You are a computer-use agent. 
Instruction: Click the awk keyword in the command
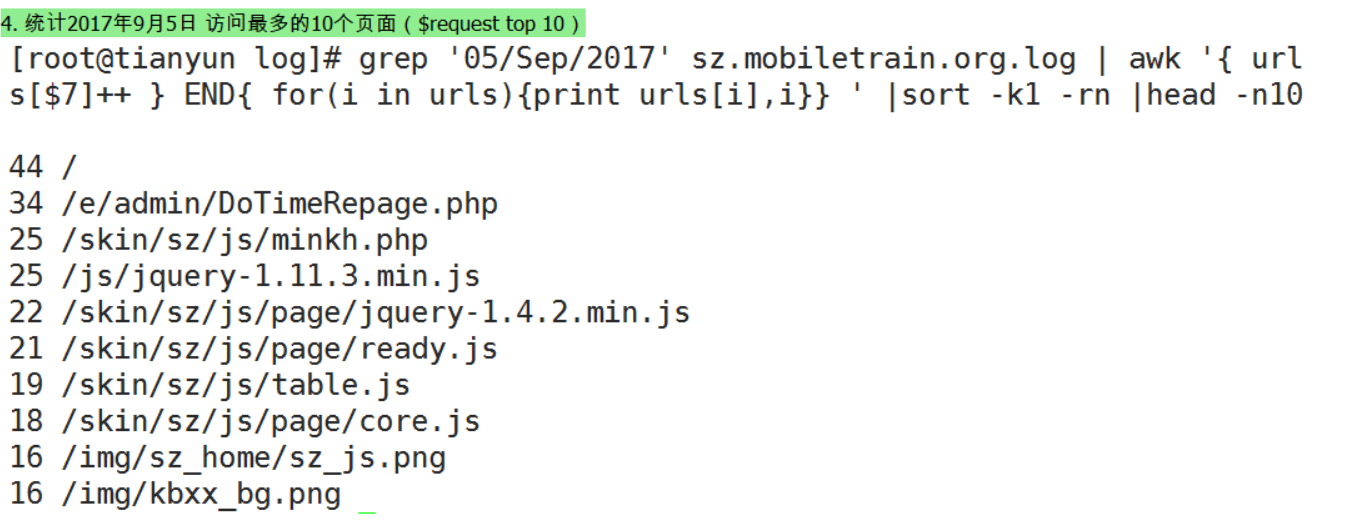coord(1154,59)
